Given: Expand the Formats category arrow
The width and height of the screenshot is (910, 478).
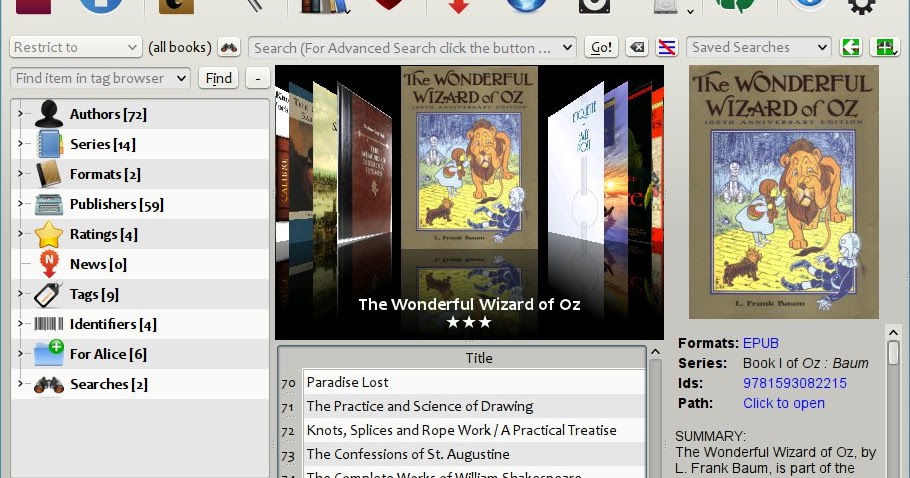Looking at the screenshot, I should click(x=20, y=173).
